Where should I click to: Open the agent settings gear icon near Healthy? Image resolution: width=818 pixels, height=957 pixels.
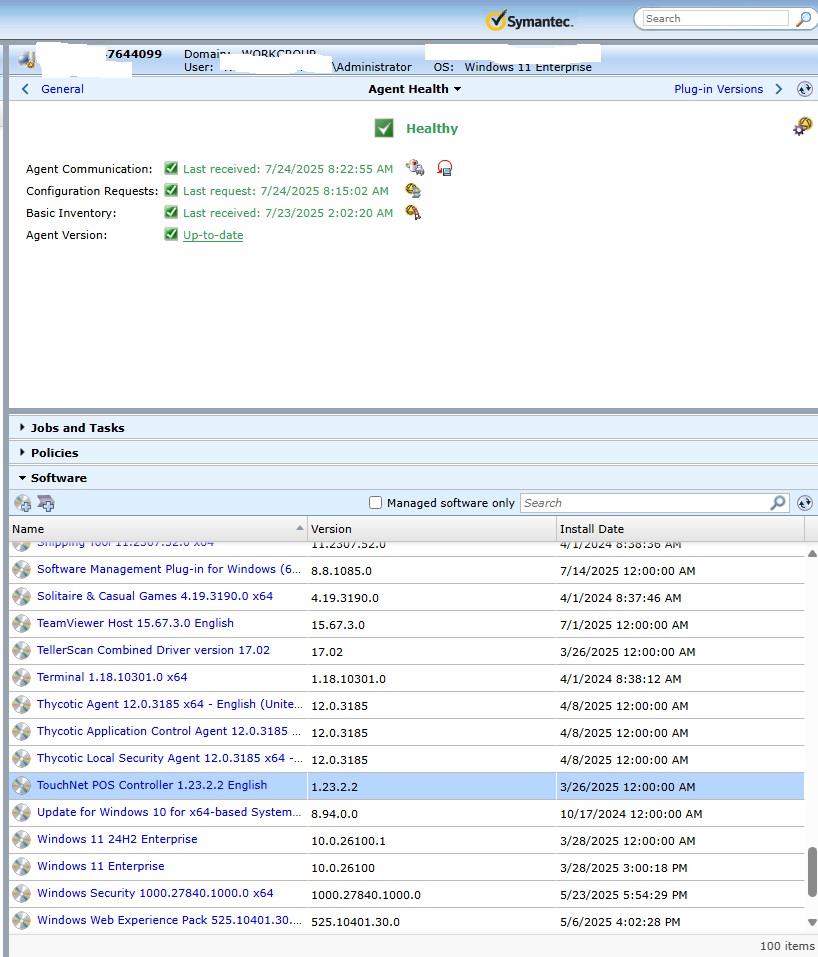click(x=802, y=126)
